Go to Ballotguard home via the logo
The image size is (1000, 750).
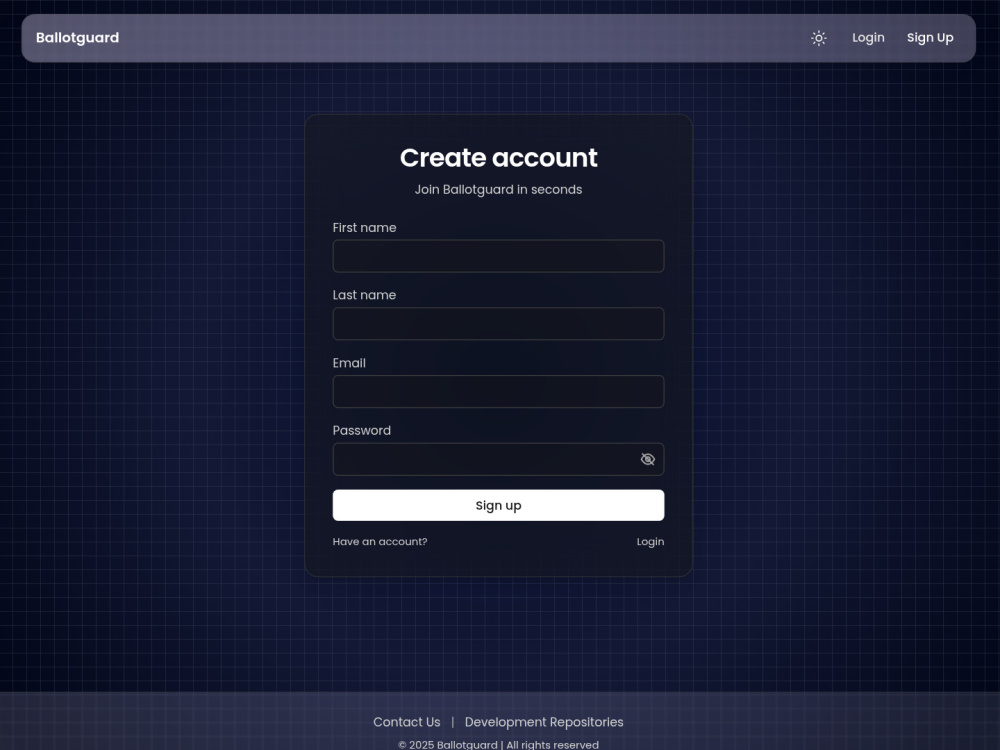click(77, 38)
